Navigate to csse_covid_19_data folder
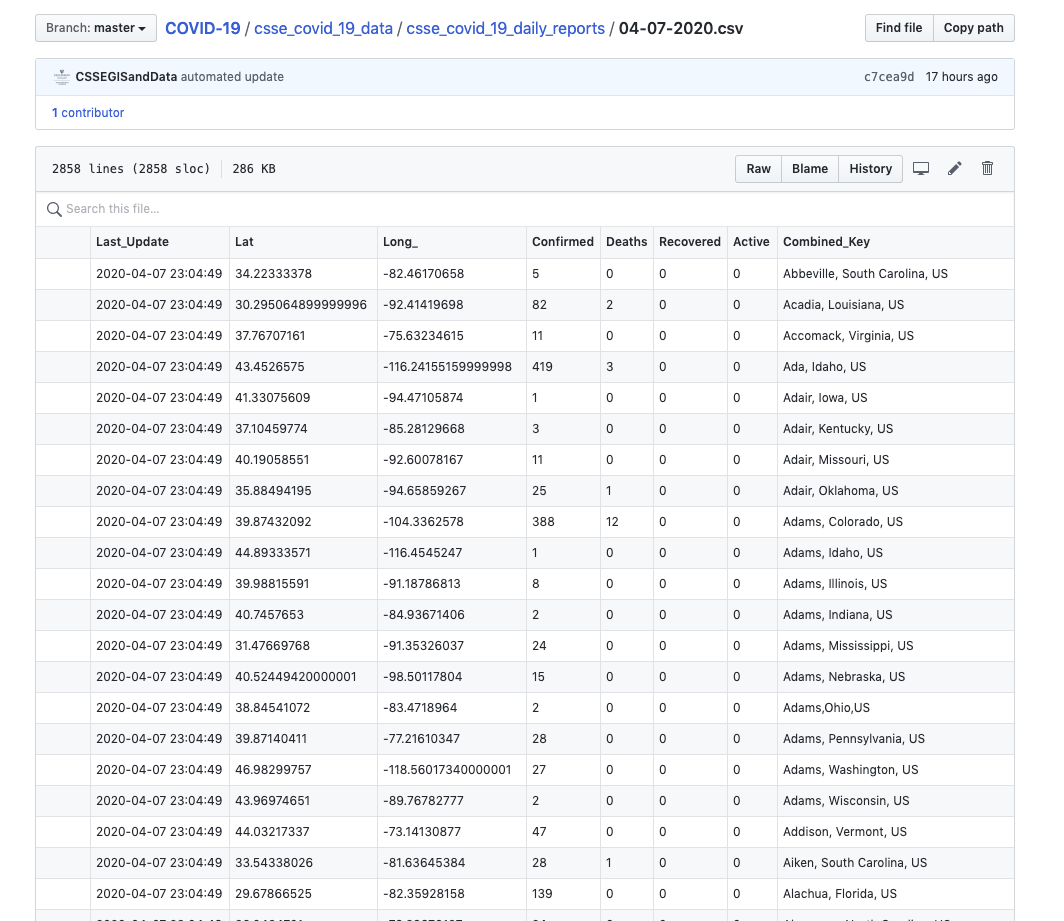 click(x=324, y=28)
